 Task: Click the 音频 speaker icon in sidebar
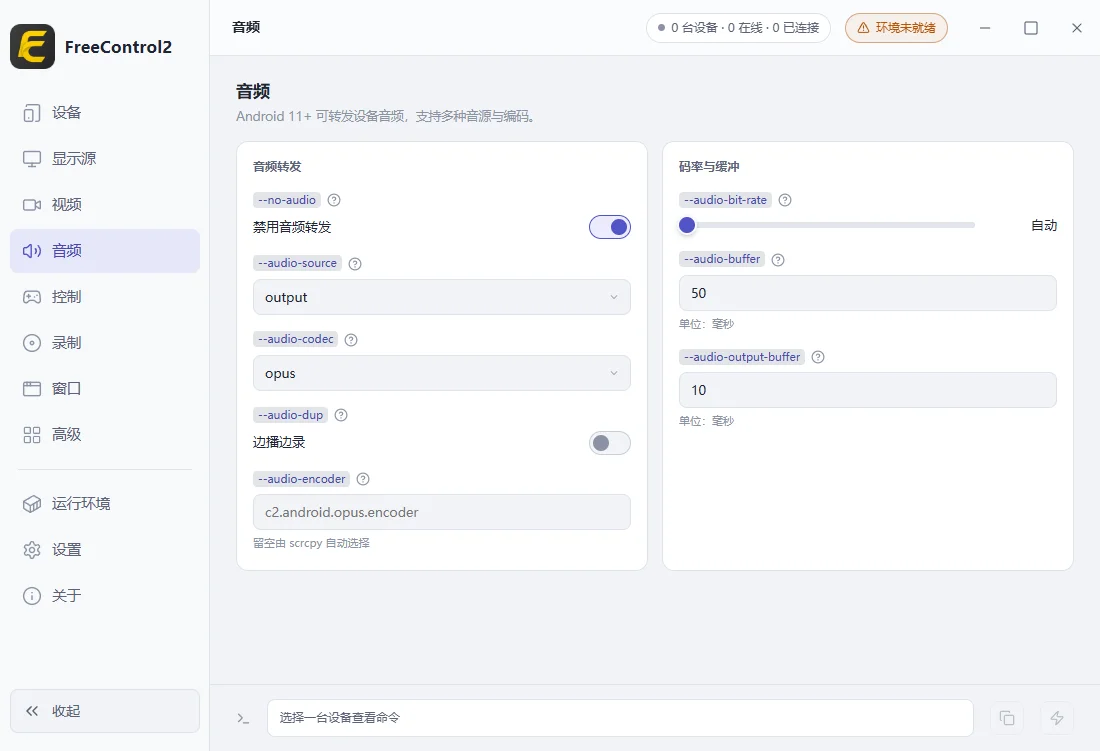[32, 250]
